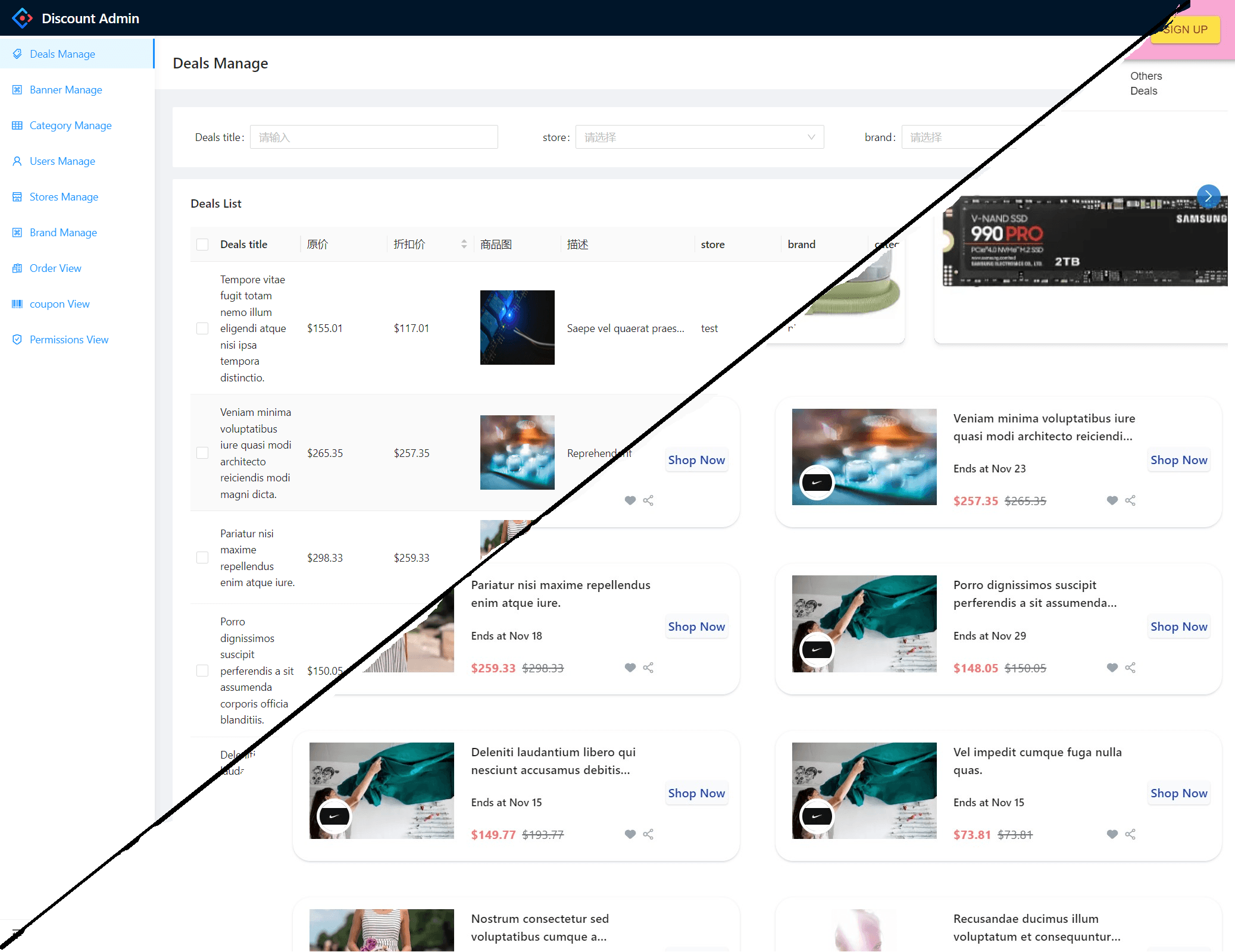
Task: Open Brand Manage in the sidebar
Action: point(77,232)
